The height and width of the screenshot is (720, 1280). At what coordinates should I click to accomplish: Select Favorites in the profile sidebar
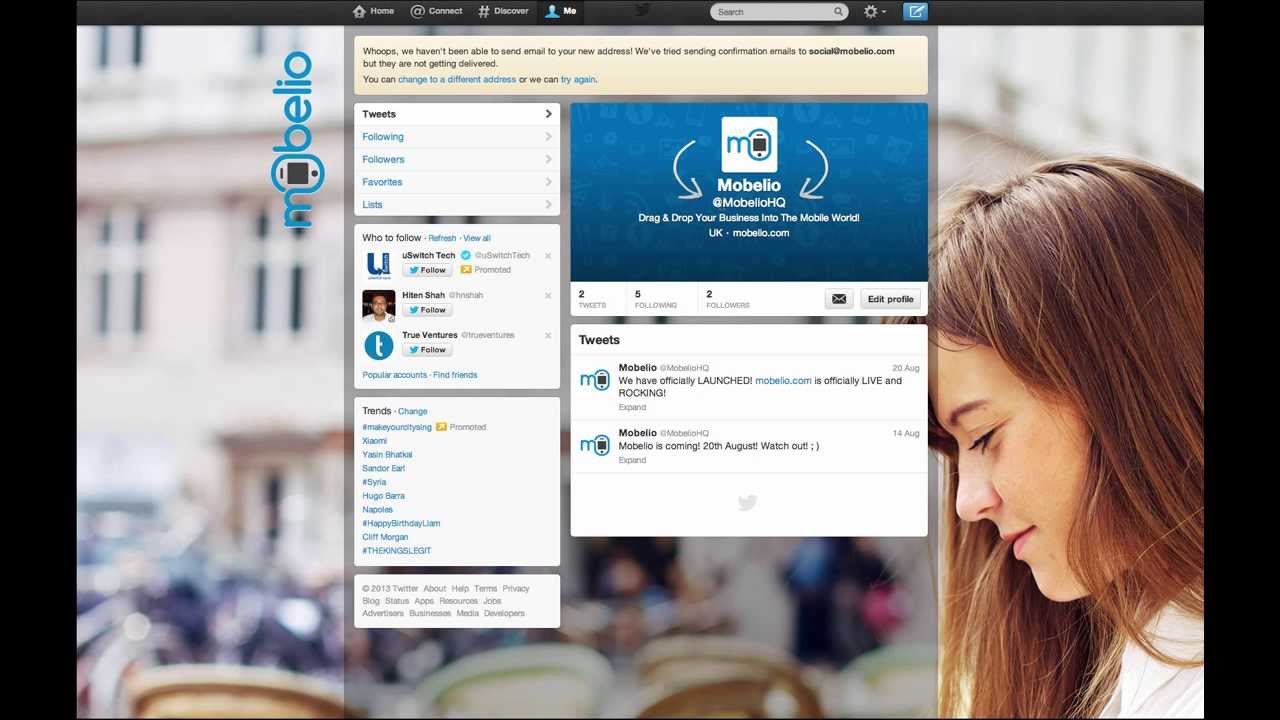tap(457, 182)
